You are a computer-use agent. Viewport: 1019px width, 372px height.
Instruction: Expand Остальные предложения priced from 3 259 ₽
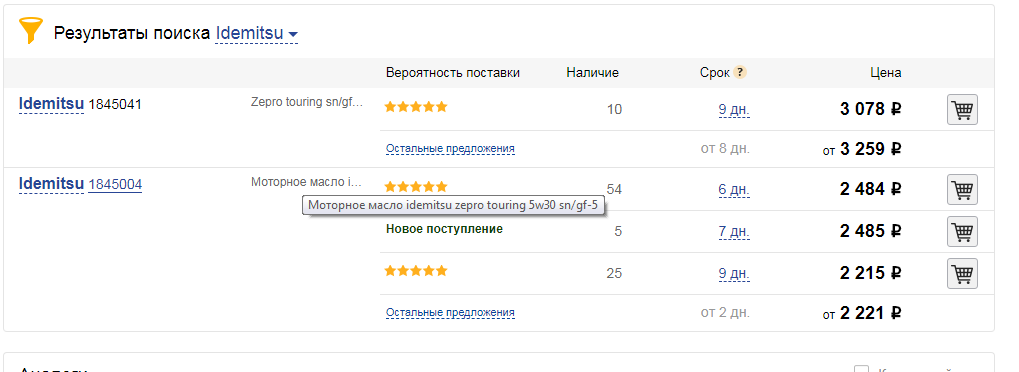(x=450, y=148)
